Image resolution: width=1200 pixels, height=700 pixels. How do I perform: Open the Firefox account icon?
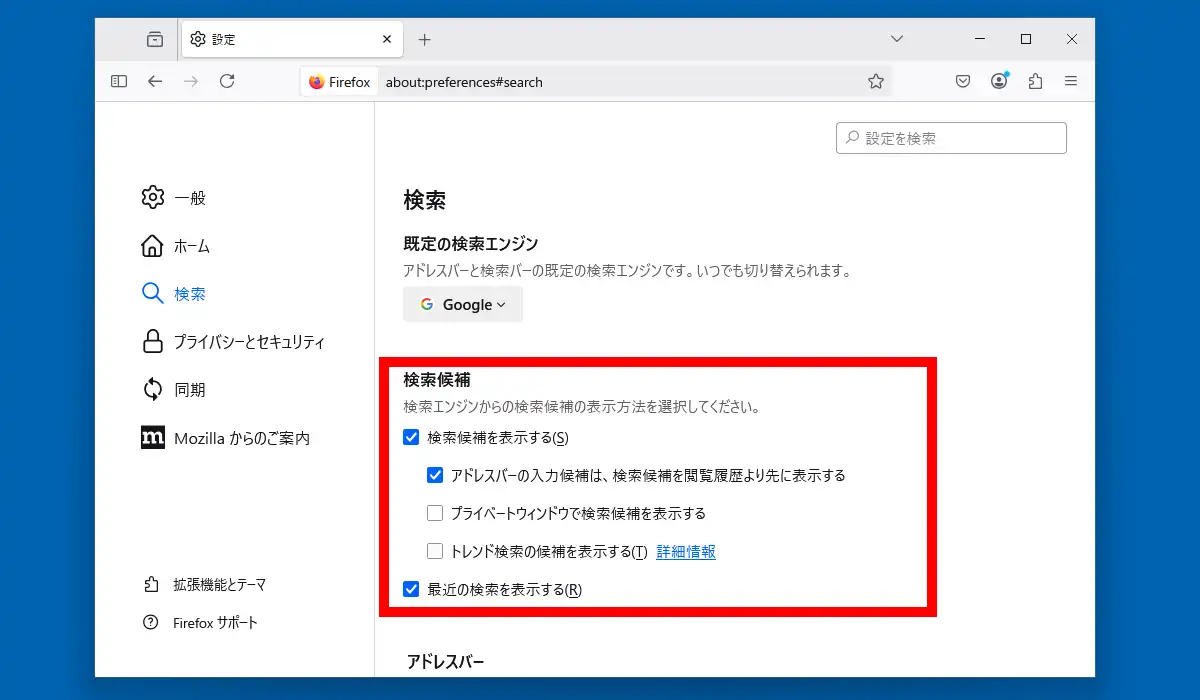click(x=999, y=81)
